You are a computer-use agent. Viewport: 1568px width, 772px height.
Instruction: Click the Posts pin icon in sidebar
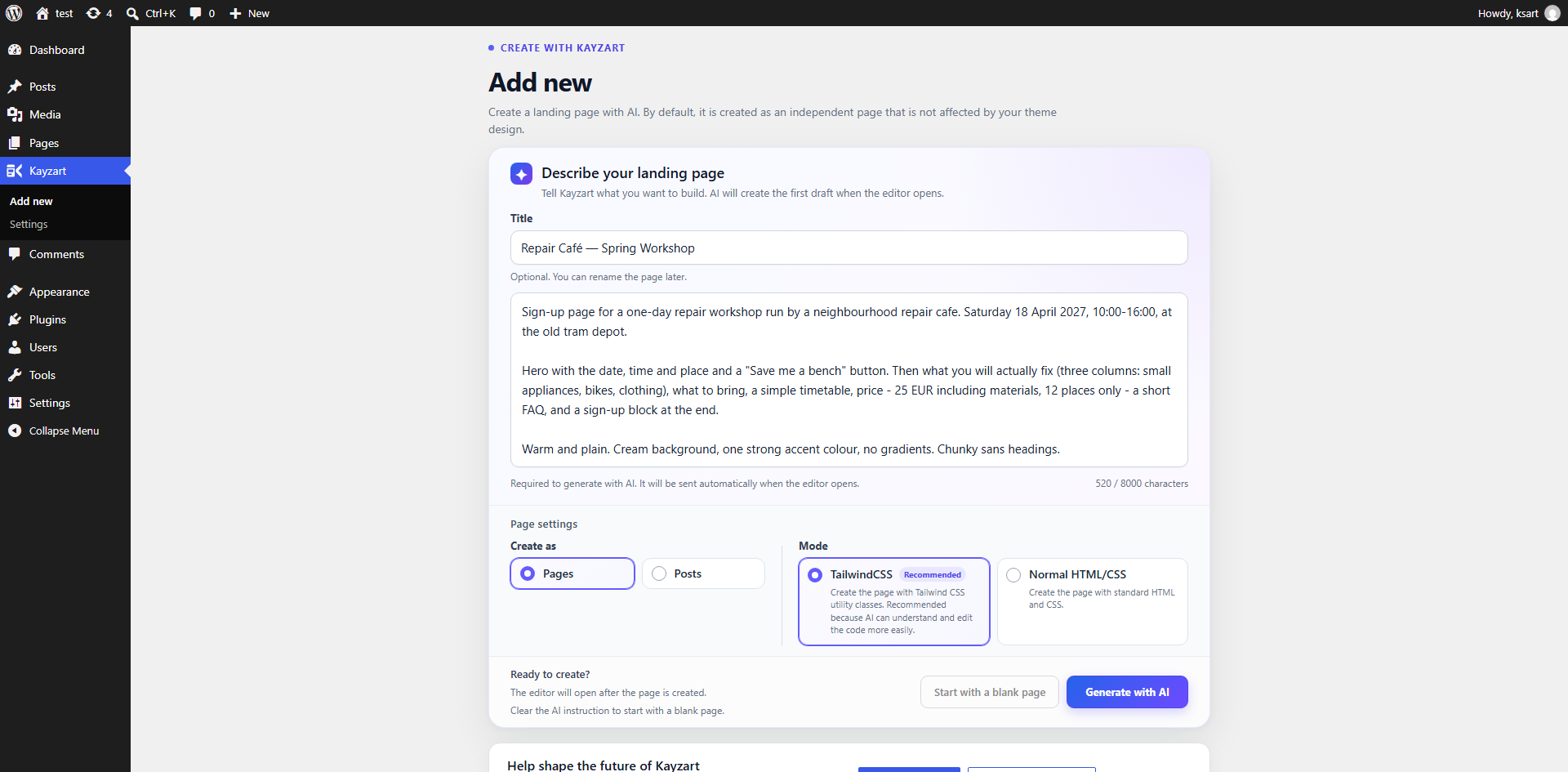tap(15, 87)
